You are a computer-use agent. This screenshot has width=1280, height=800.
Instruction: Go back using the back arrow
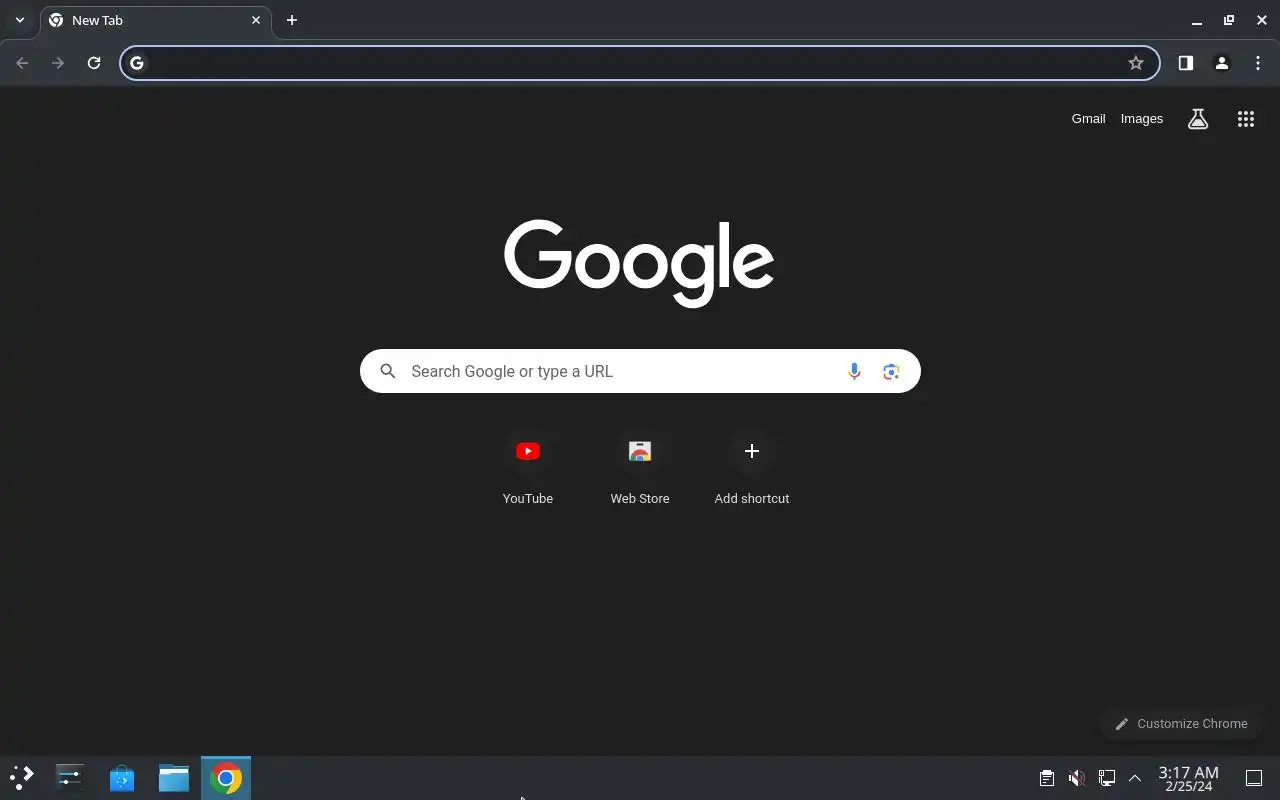click(x=22, y=63)
